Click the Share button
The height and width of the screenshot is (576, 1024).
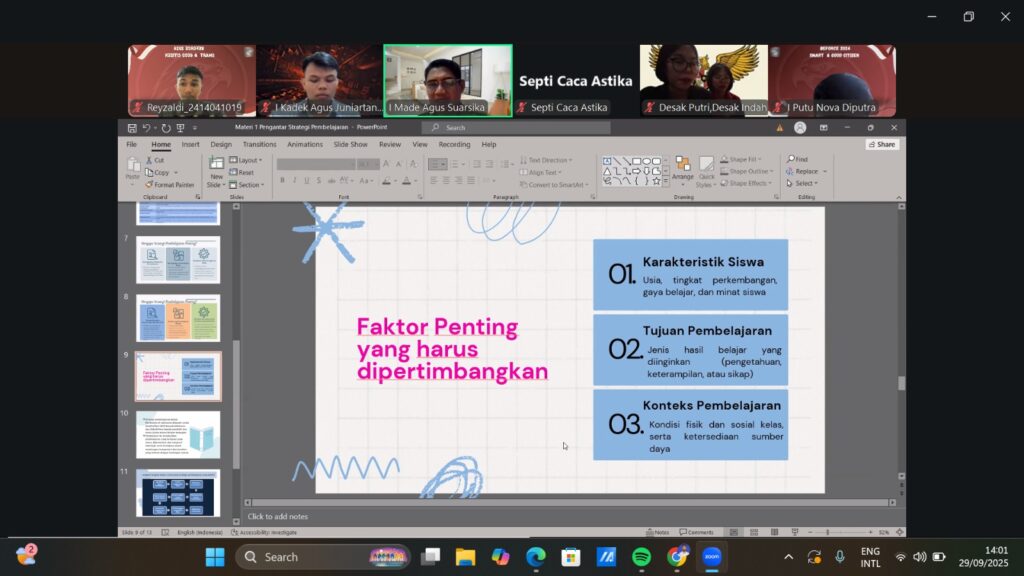pos(882,144)
